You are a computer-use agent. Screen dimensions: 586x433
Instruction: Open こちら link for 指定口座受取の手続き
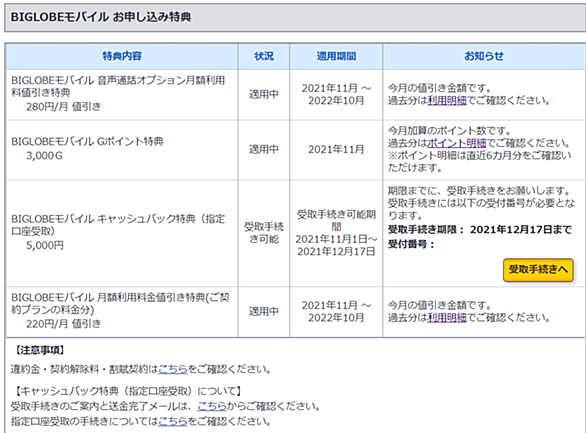pyautogui.click(x=173, y=421)
